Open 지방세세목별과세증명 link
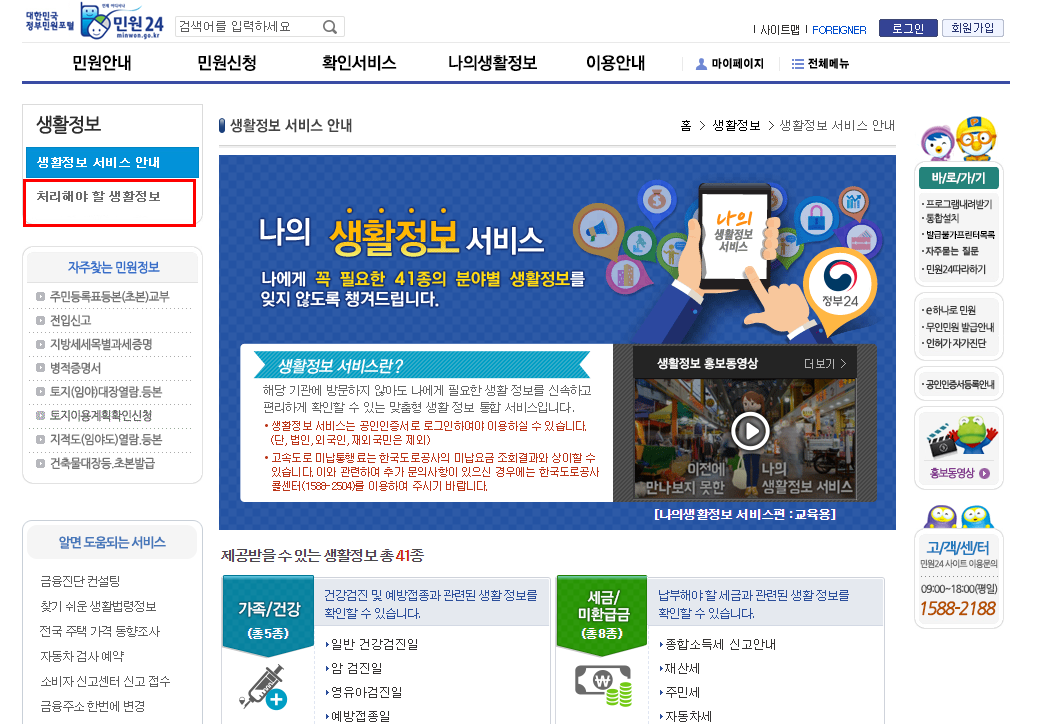Screen dimensions: 1045x724 (101, 345)
